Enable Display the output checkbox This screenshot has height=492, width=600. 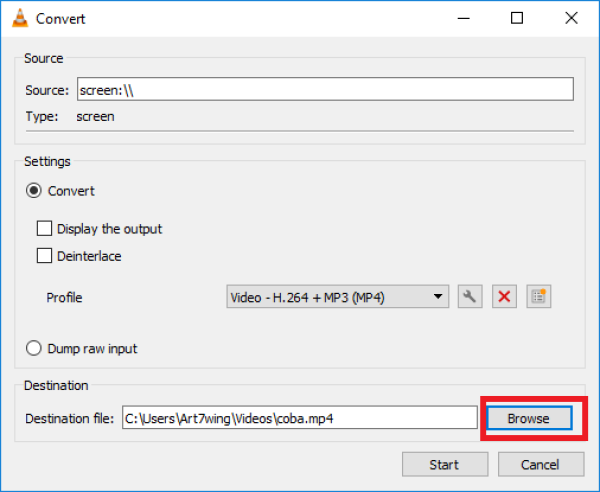(x=44, y=229)
